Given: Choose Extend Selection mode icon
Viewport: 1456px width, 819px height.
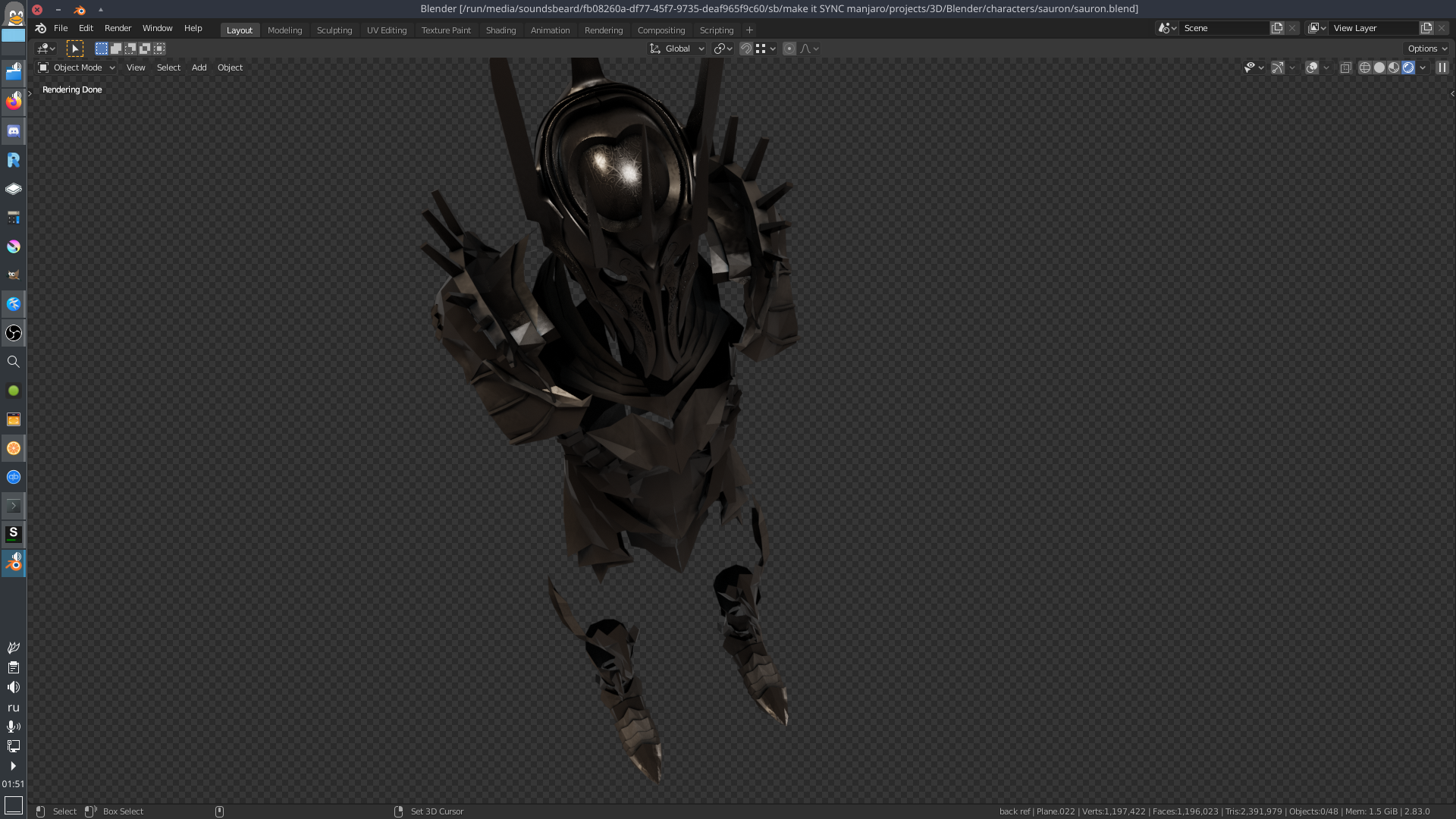Looking at the screenshot, I should (116, 49).
